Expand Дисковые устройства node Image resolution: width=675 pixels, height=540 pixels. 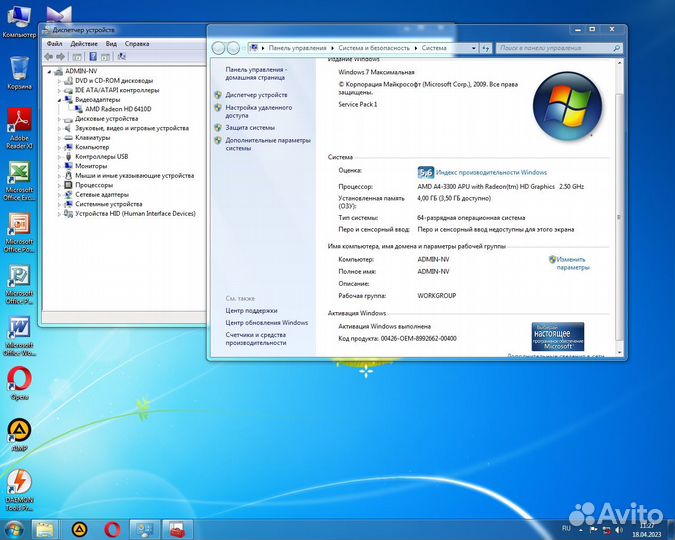[x=59, y=119]
